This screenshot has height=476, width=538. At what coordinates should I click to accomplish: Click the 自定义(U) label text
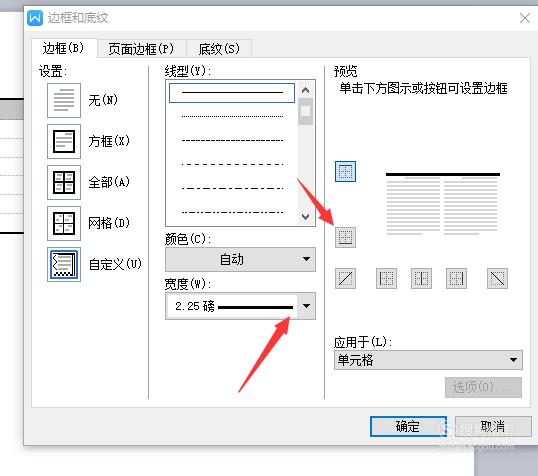click(115, 264)
